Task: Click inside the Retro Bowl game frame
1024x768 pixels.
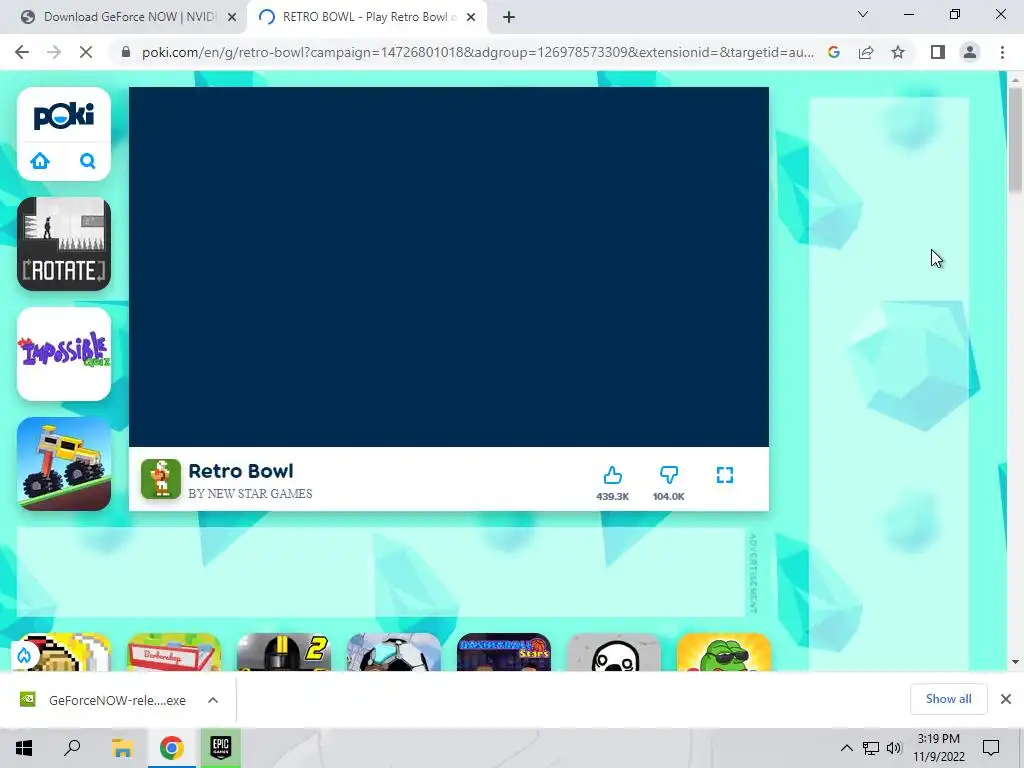Action: point(449,267)
